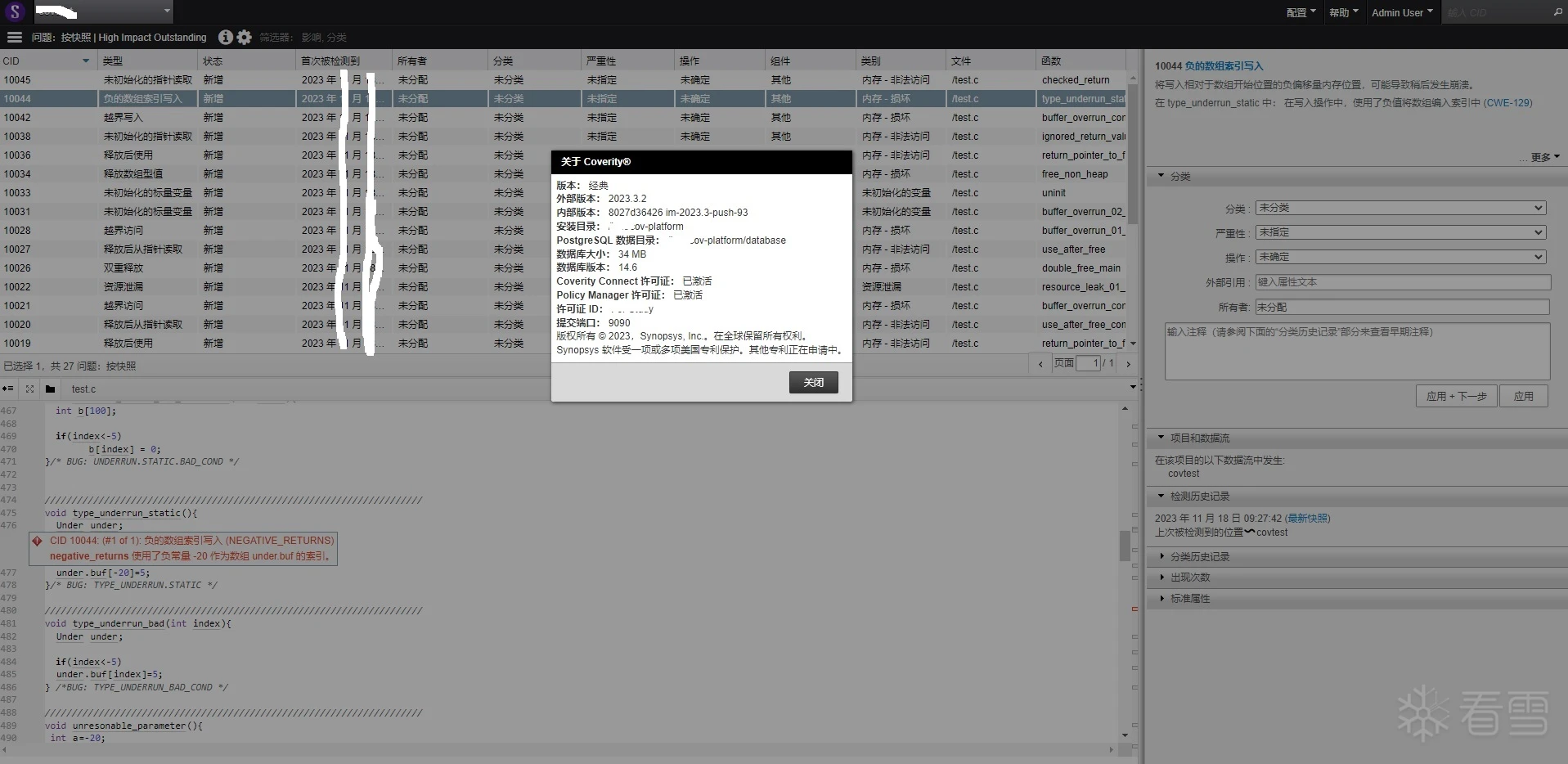Select issue row CID 10045

point(563,80)
